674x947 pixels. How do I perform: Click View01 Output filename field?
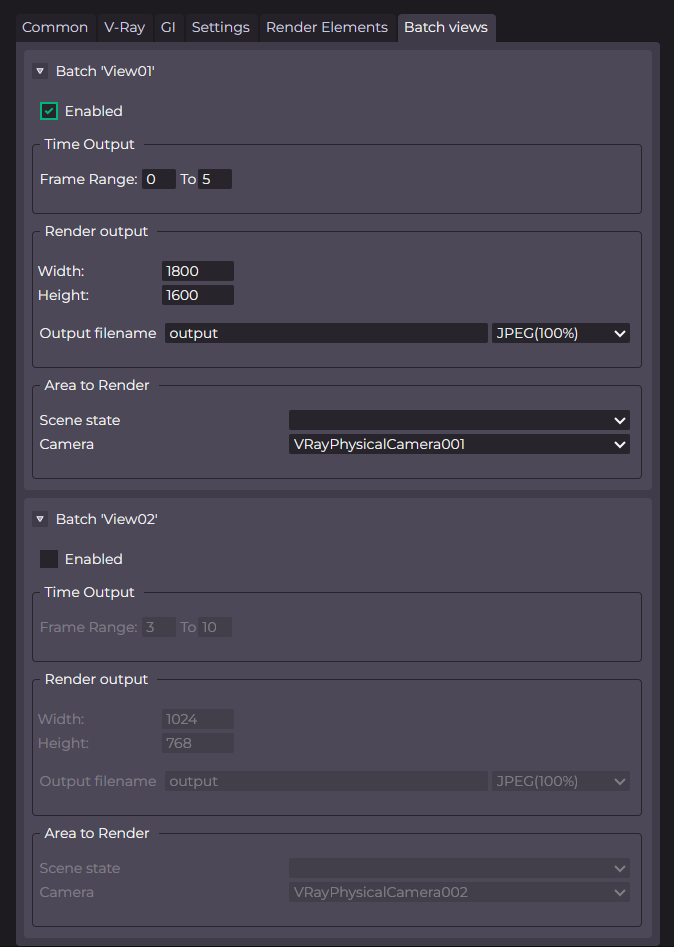[x=326, y=333]
